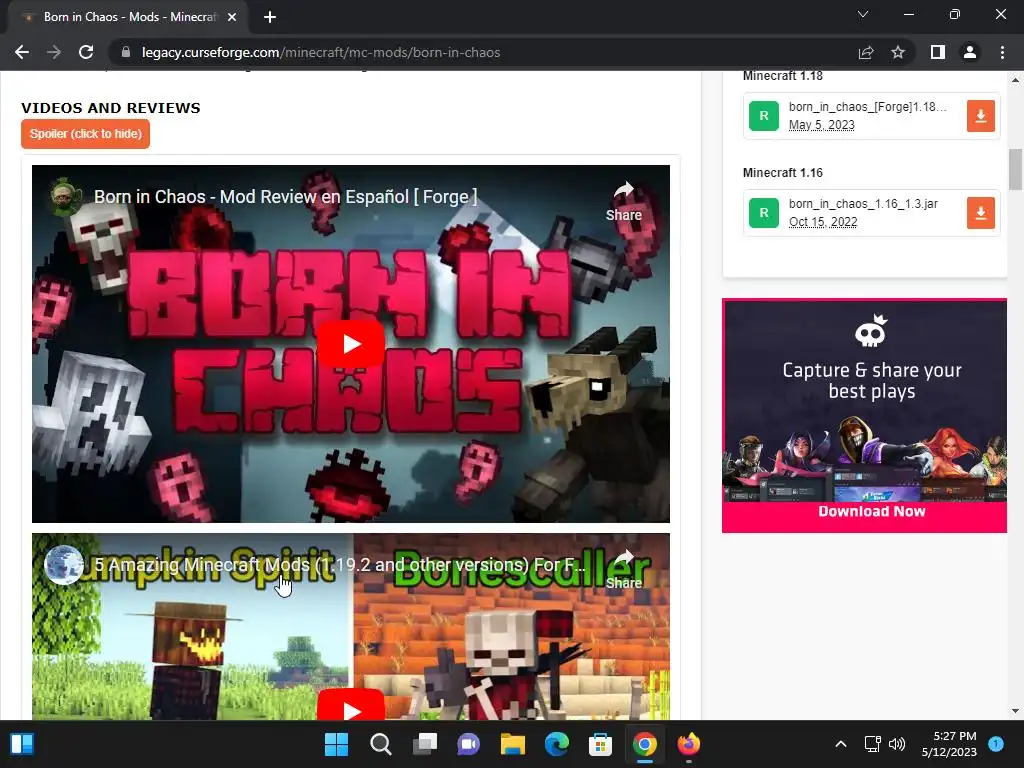1024x768 pixels.
Task: Open Chrome three-dot menu
Action: (x=1002, y=52)
